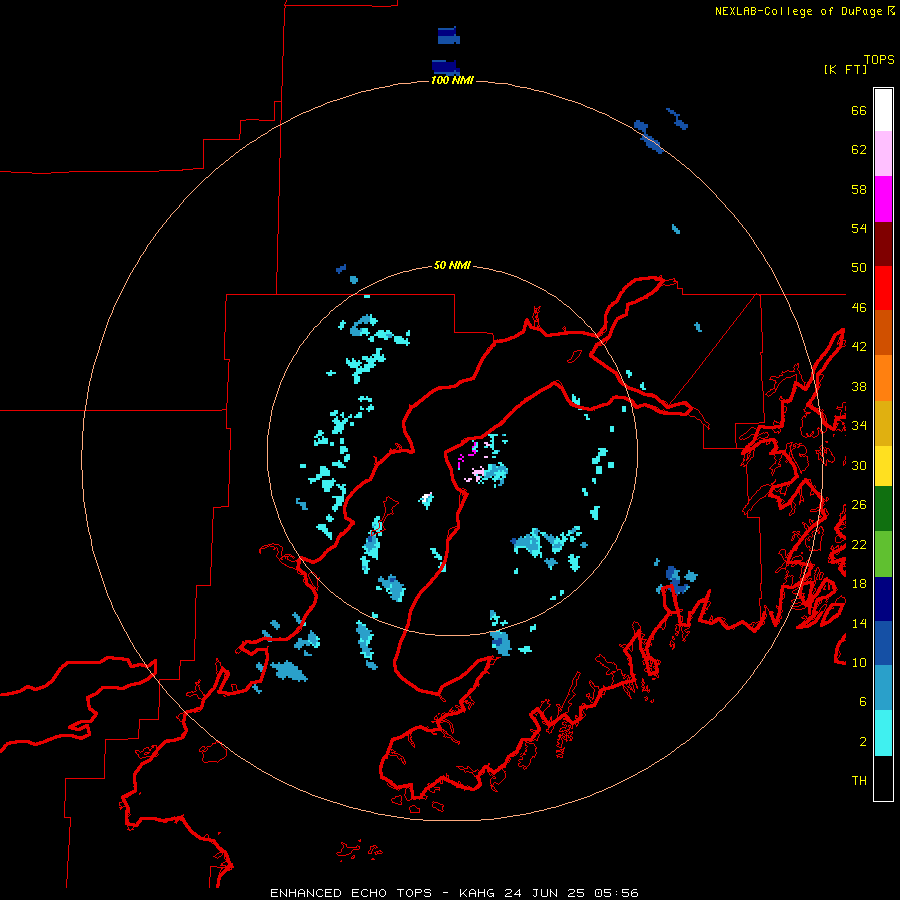Click the steel blue legend swatch
900x900 pixels.
tap(883, 688)
